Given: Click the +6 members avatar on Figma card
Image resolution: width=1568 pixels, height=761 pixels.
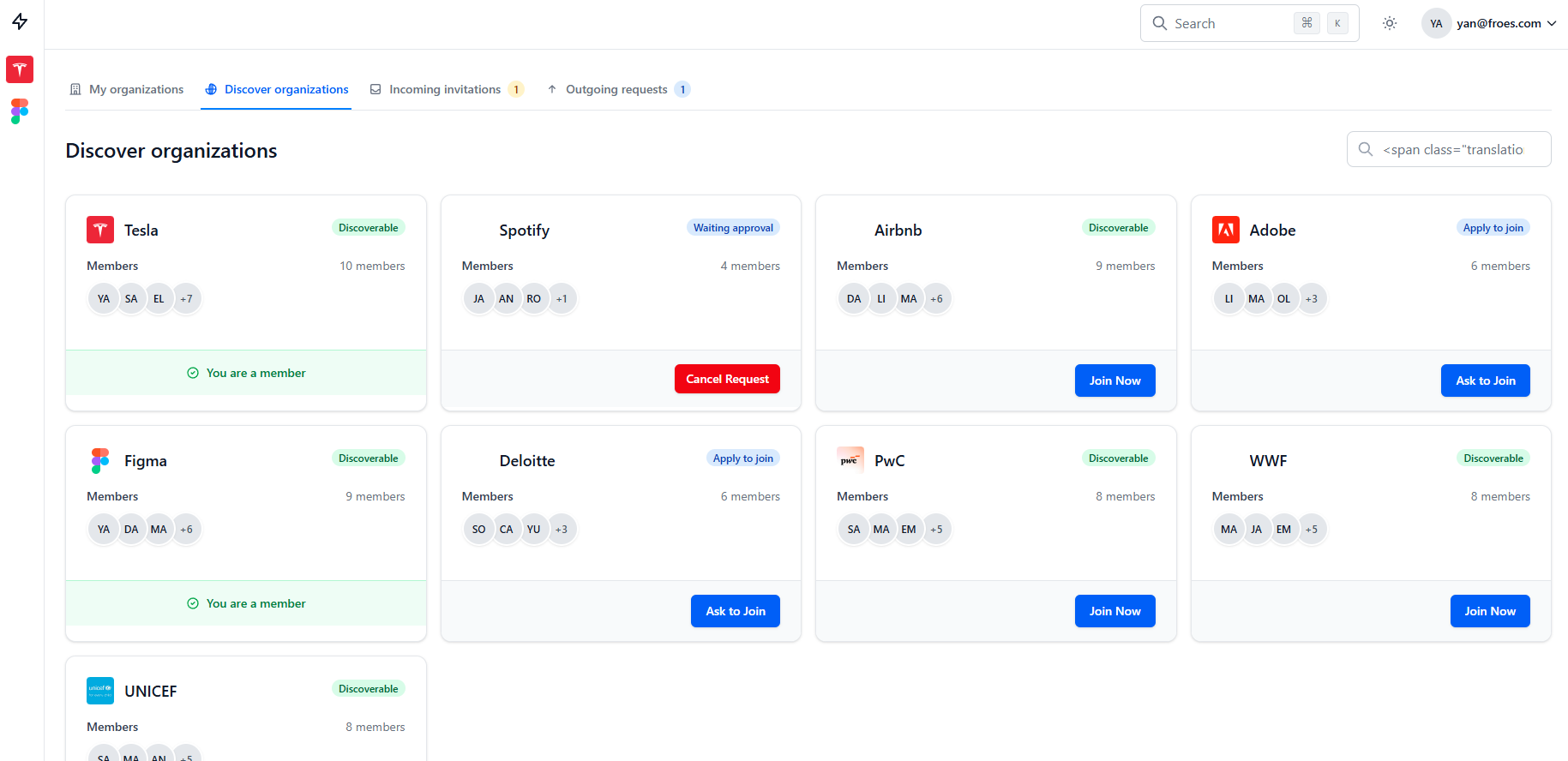Looking at the screenshot, I should (x=186, y=530).
